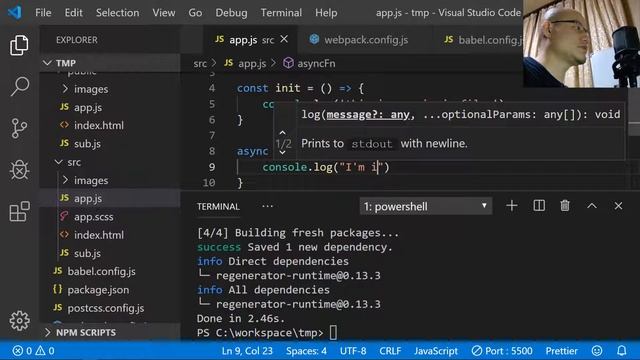Change encoding via UTF-8 status item
Screen dimensions: 640x360
tap(353, 351)
